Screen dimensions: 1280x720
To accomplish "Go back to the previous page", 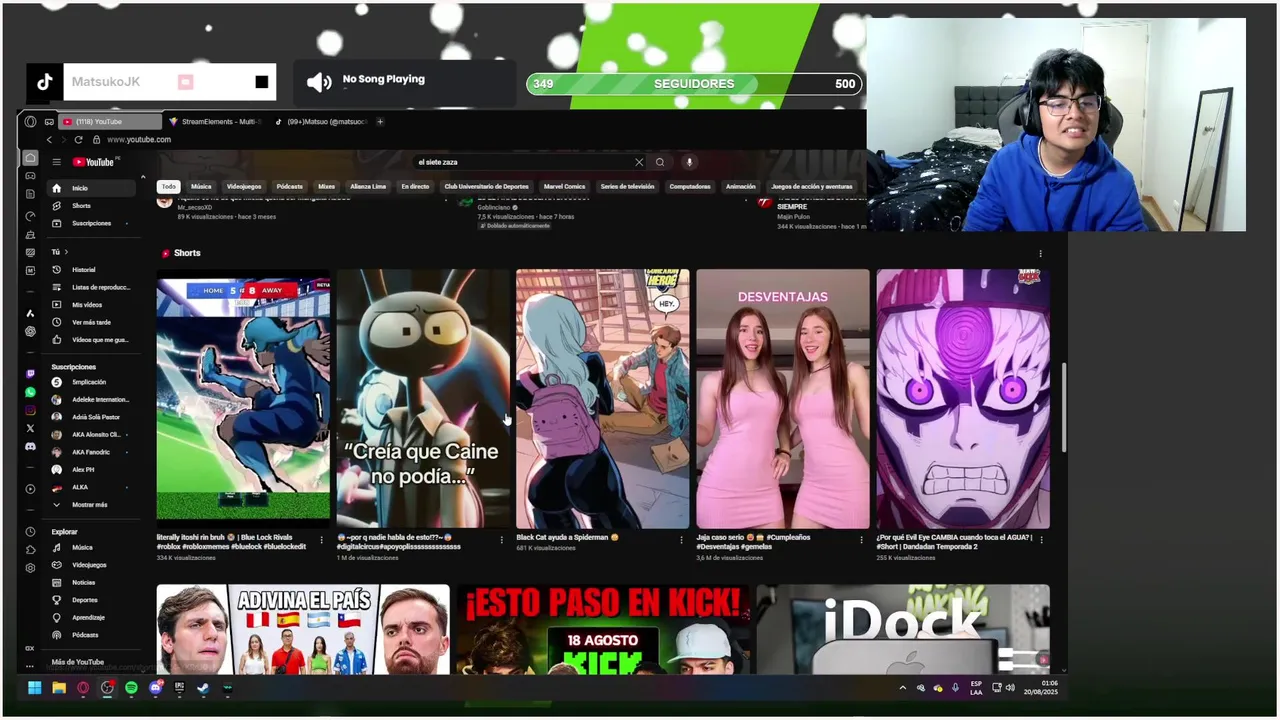I will click(x=49, y=139).
